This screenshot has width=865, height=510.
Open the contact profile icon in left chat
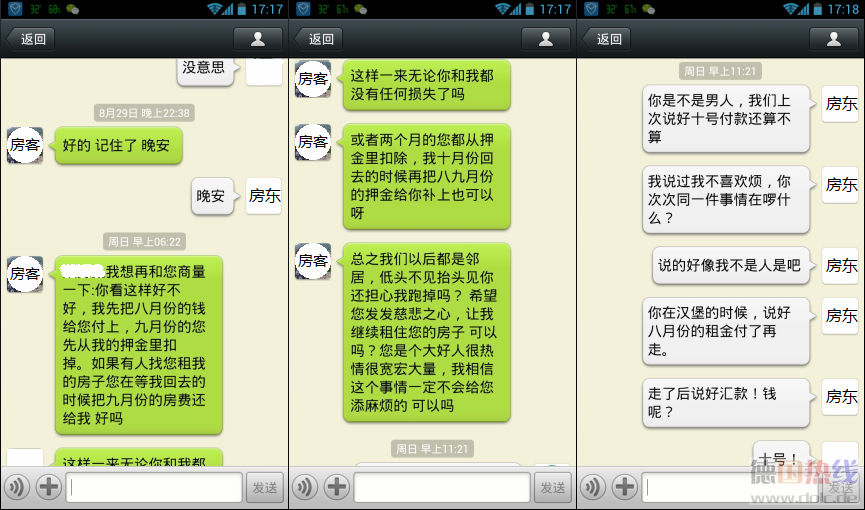[258, 39]
